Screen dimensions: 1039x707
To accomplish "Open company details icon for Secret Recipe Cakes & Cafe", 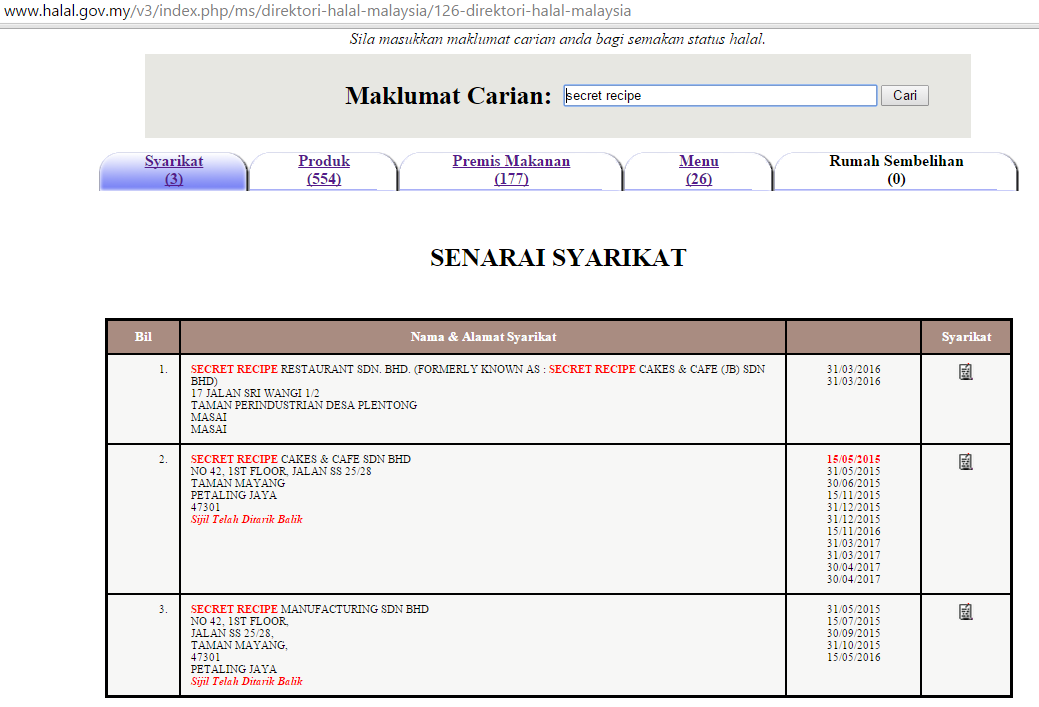I will (x=965, y=462).
